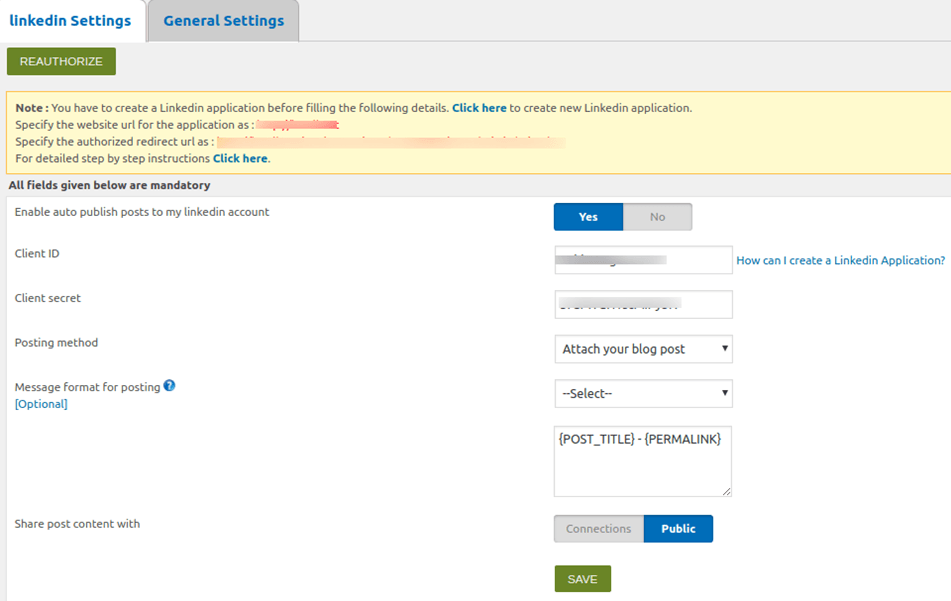This screenshot has width=951, height=601.
Task: Click the 'Share post content with' label
Action: [77, 523]
